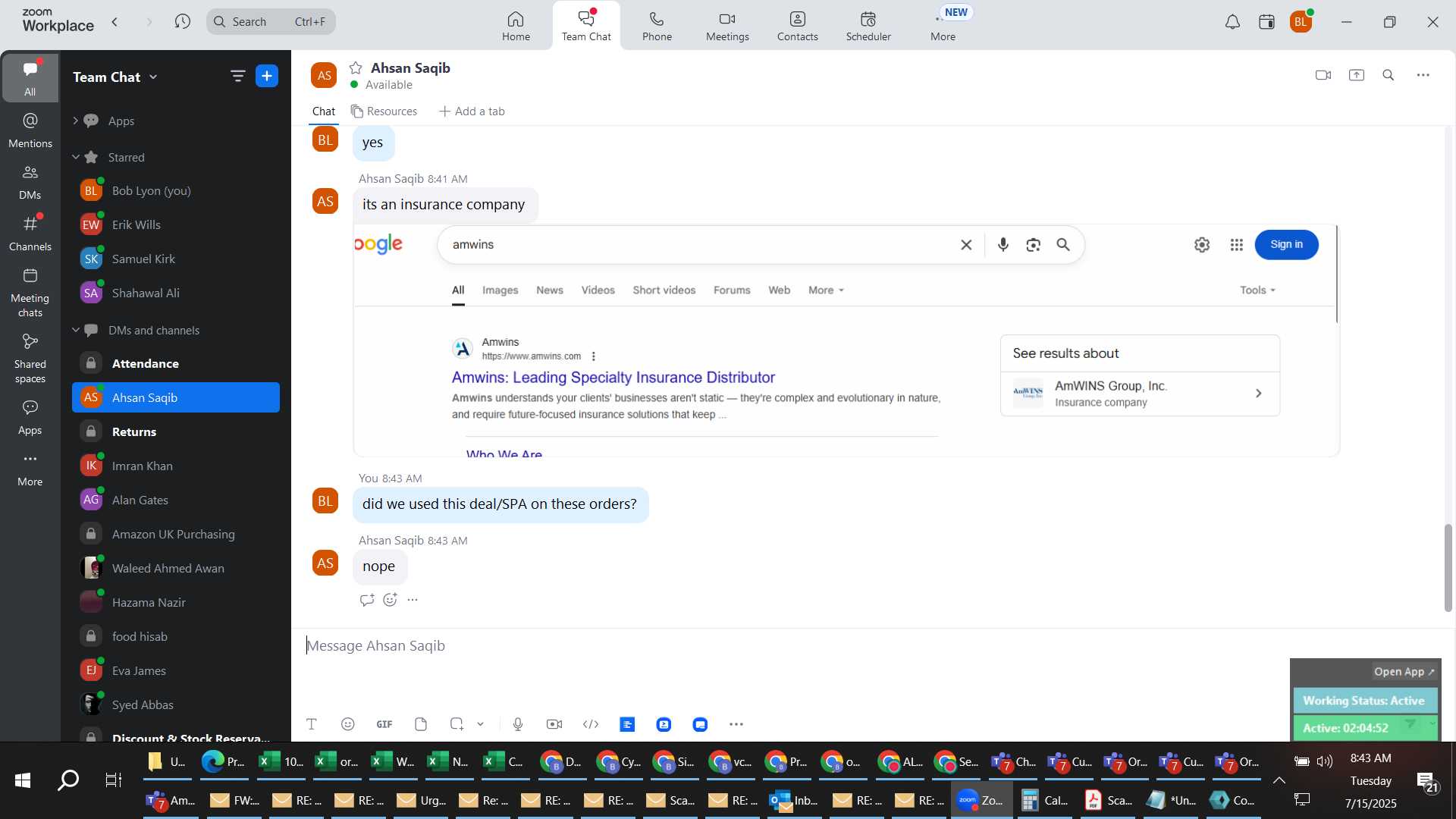Open Windows Start menu
Screen dimensions: 1456x819
click(23, 780)
